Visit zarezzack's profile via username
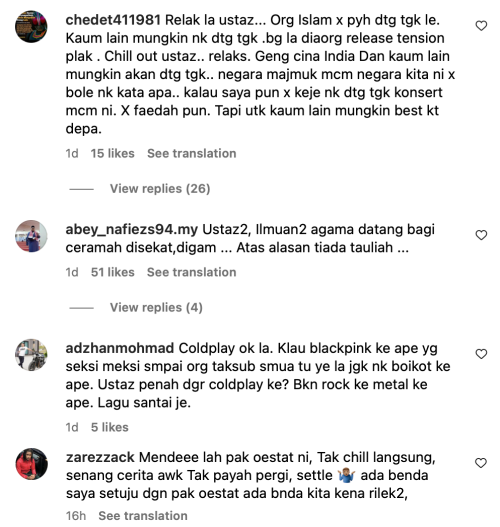Viewport: 500px width, 527px height. (x=100, y=457)
